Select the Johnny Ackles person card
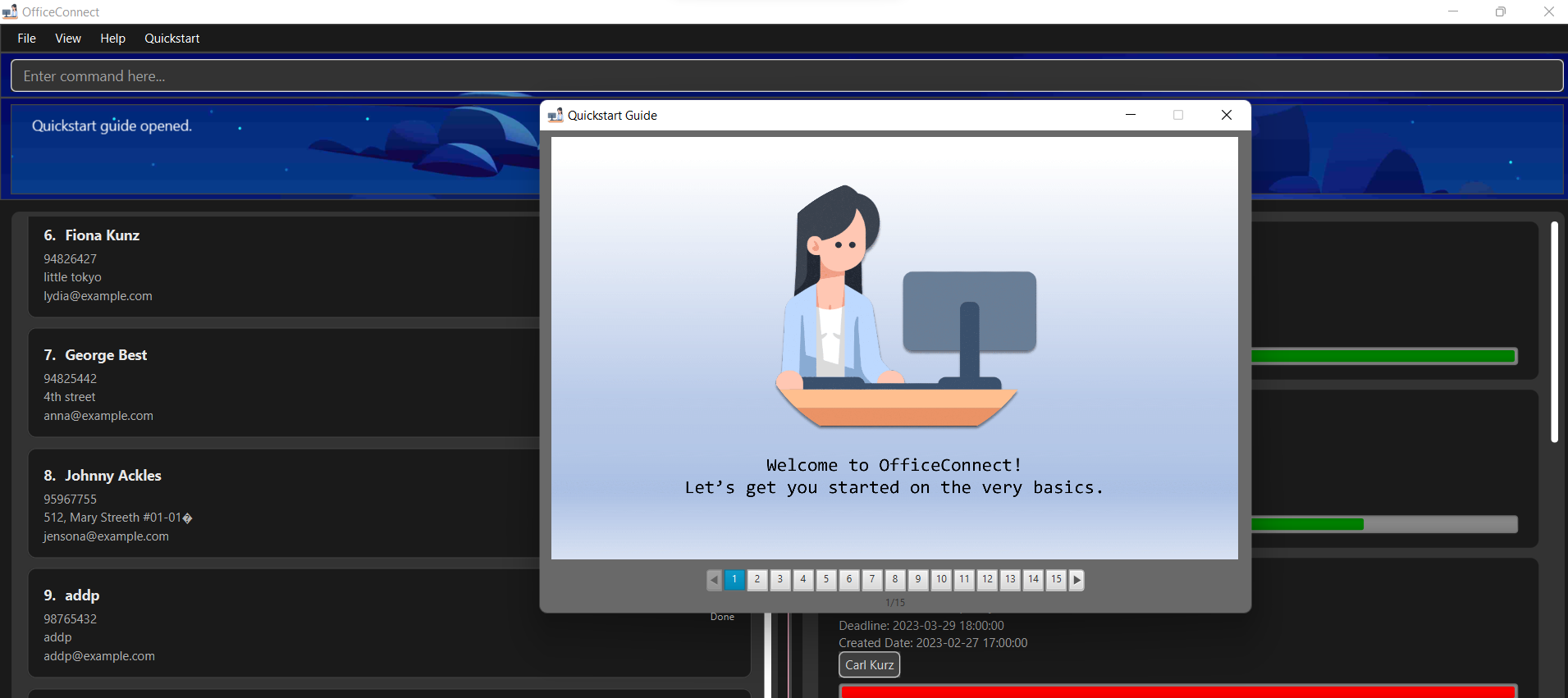The image size is (1568, 698). tap(284, 503)
